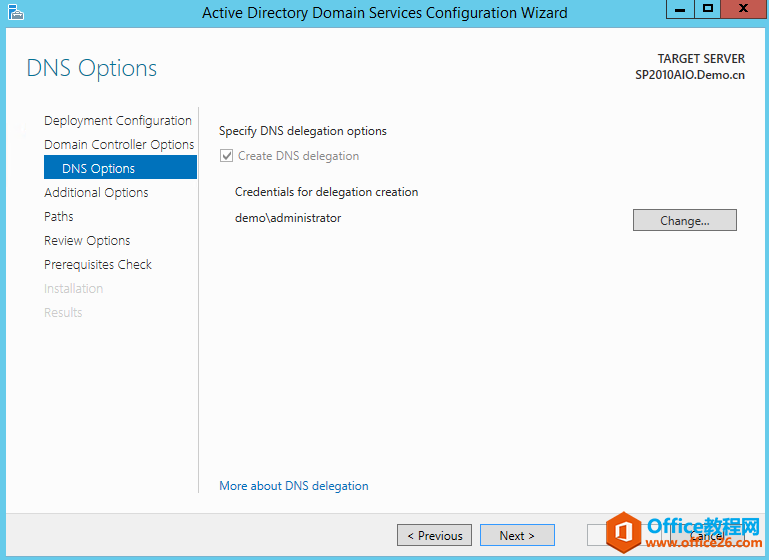Click the TARGET SERVER label
The height and width of the screenshot is (560, 769).
[701, 59]
